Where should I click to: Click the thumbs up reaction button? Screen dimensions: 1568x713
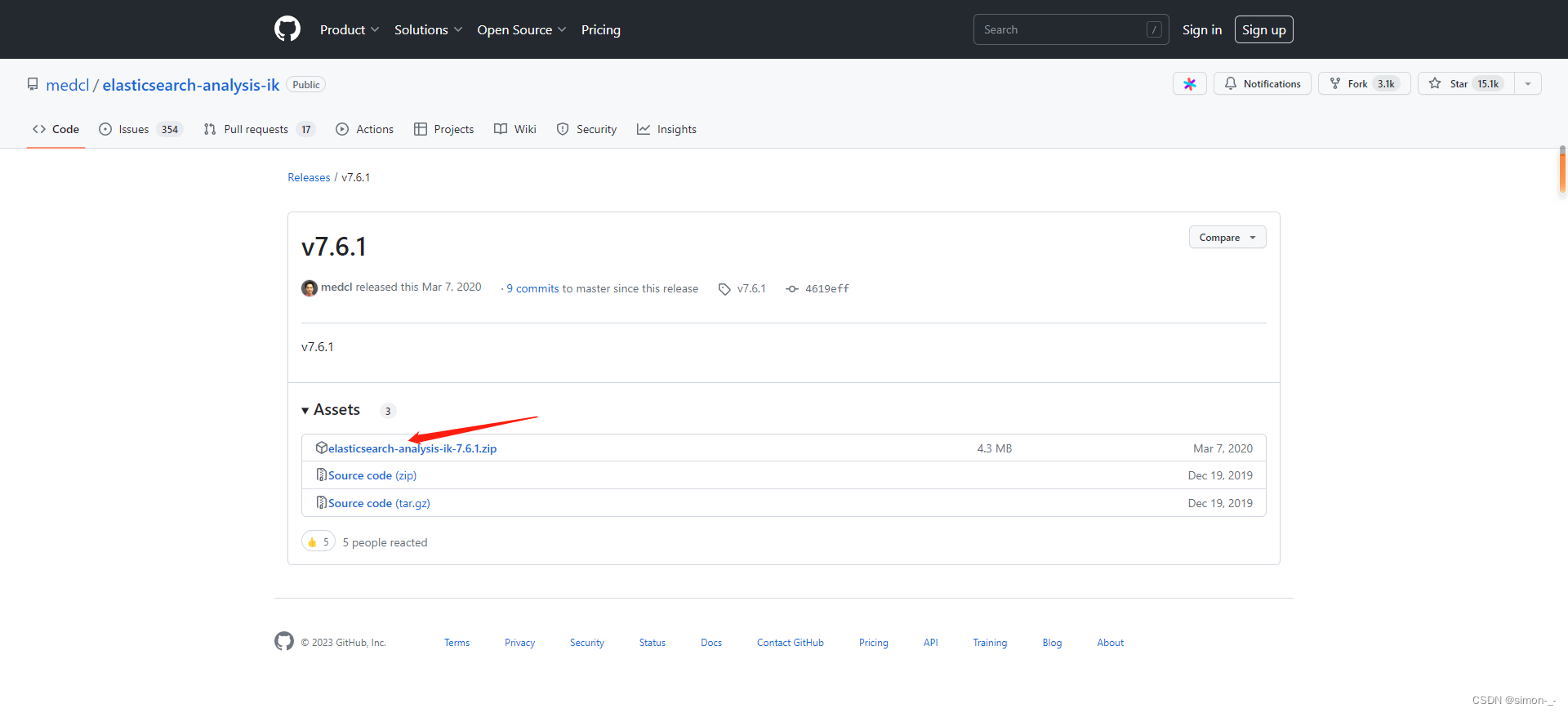(x=318, y=541)
